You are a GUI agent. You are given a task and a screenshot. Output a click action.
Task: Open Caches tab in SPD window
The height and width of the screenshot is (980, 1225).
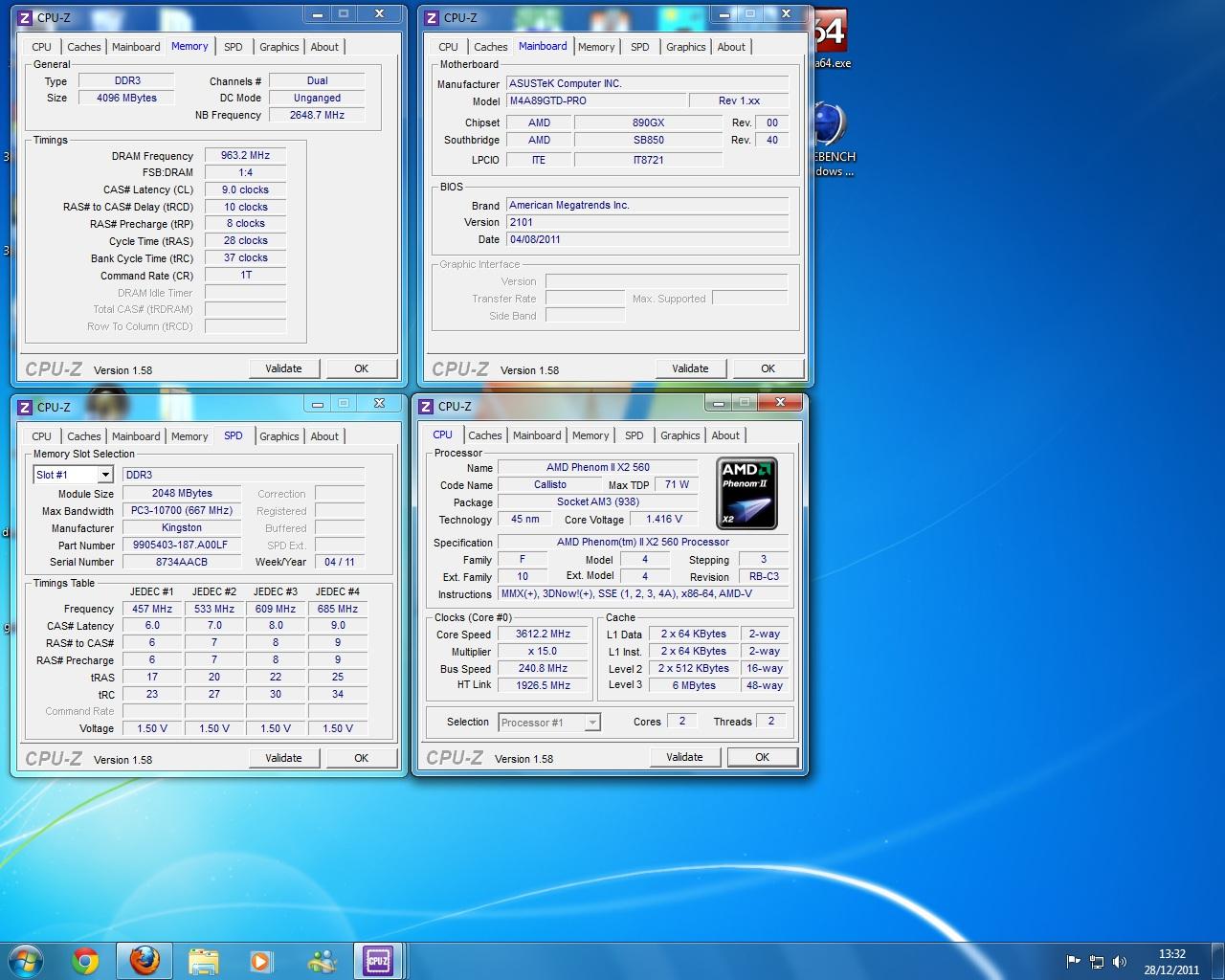[x=83, y=436]
